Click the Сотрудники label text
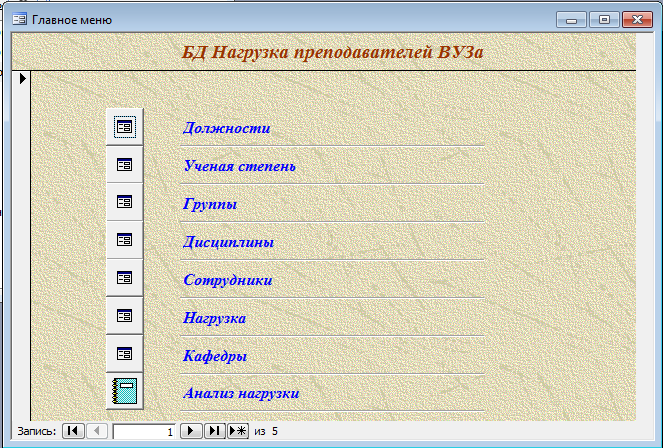Viewport: 663px width, 448px height. click(x=227, y=280)
